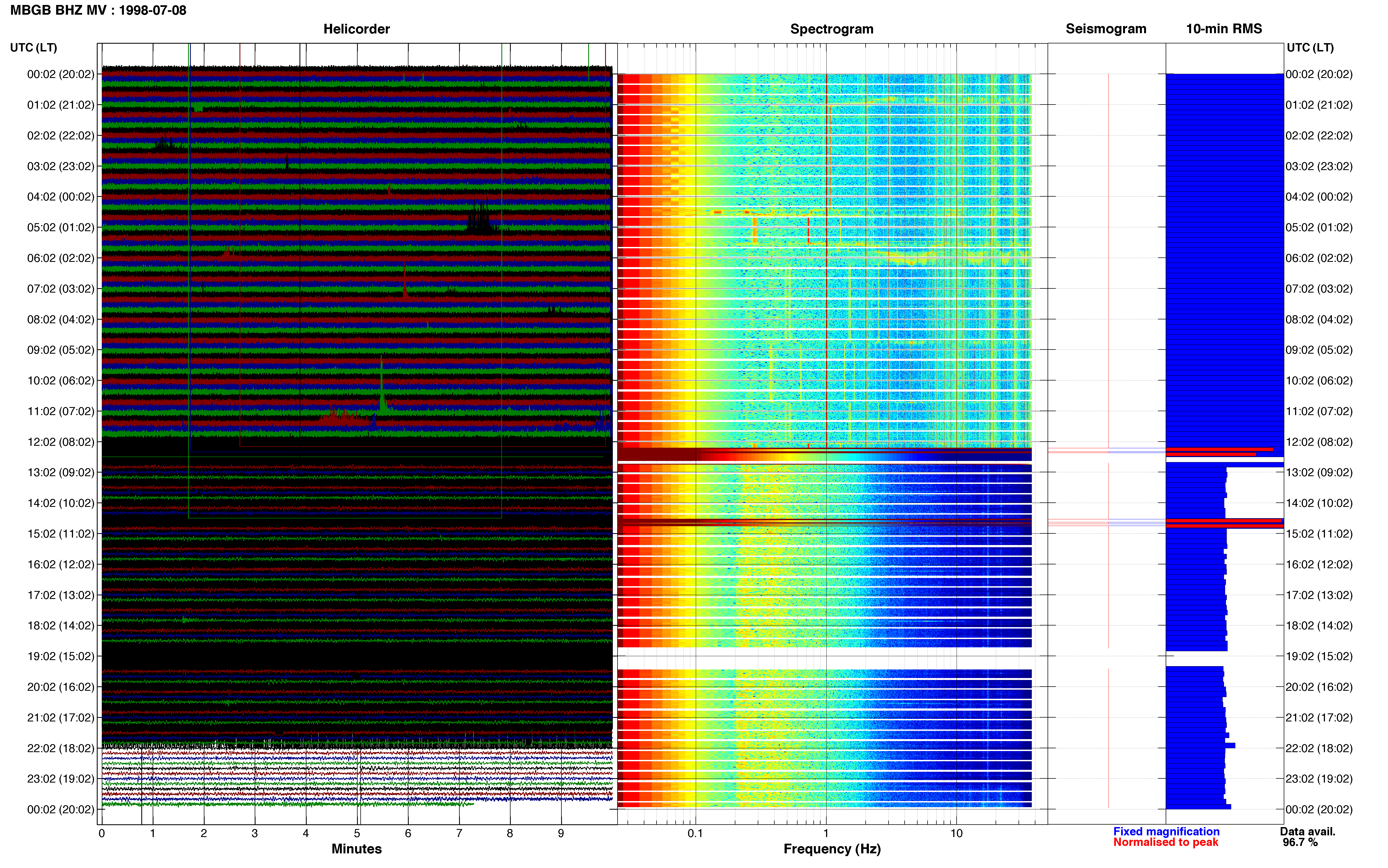
Task: Click the '3' tick on Minutes axis
Action: tap(255, 833)
